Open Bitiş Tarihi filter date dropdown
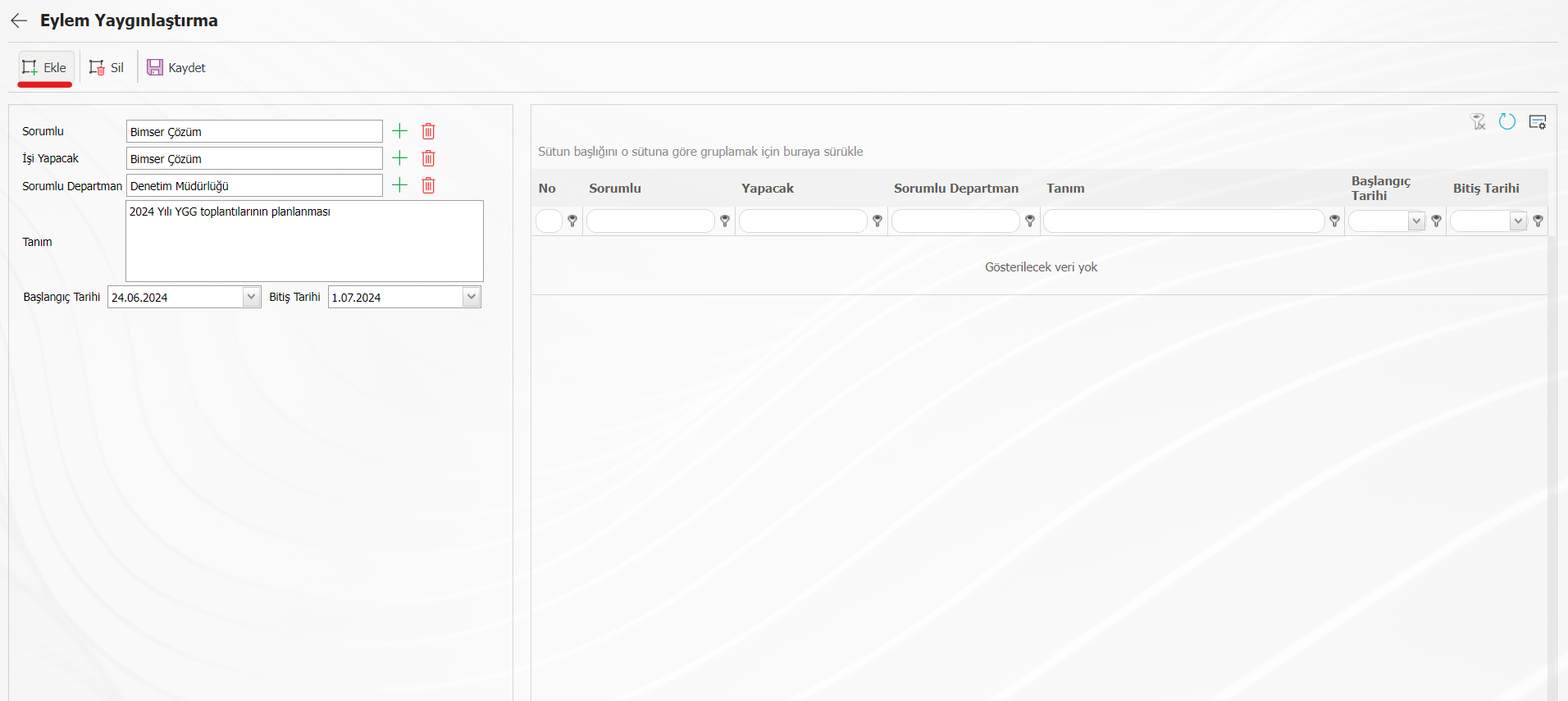Screen dimensions: 1568x701 click(1518, 221)
